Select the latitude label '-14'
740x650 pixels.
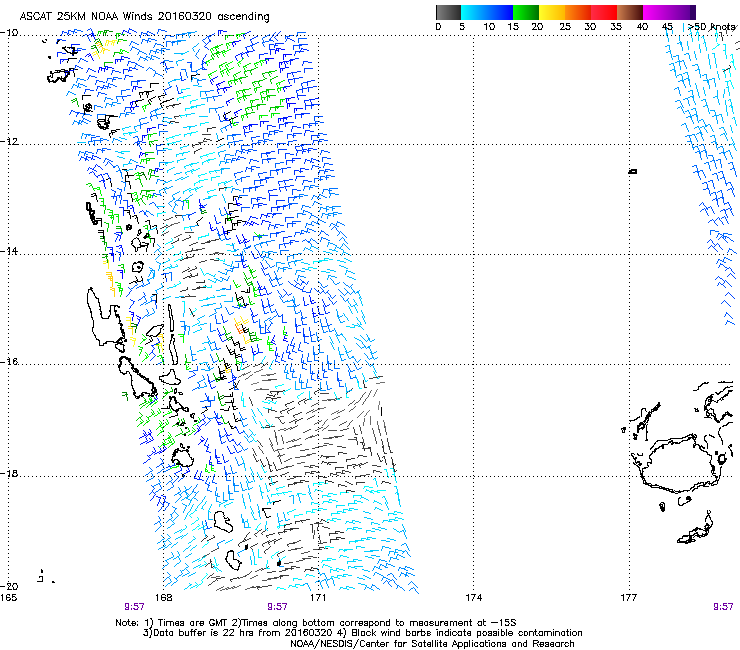pos(9,251)
